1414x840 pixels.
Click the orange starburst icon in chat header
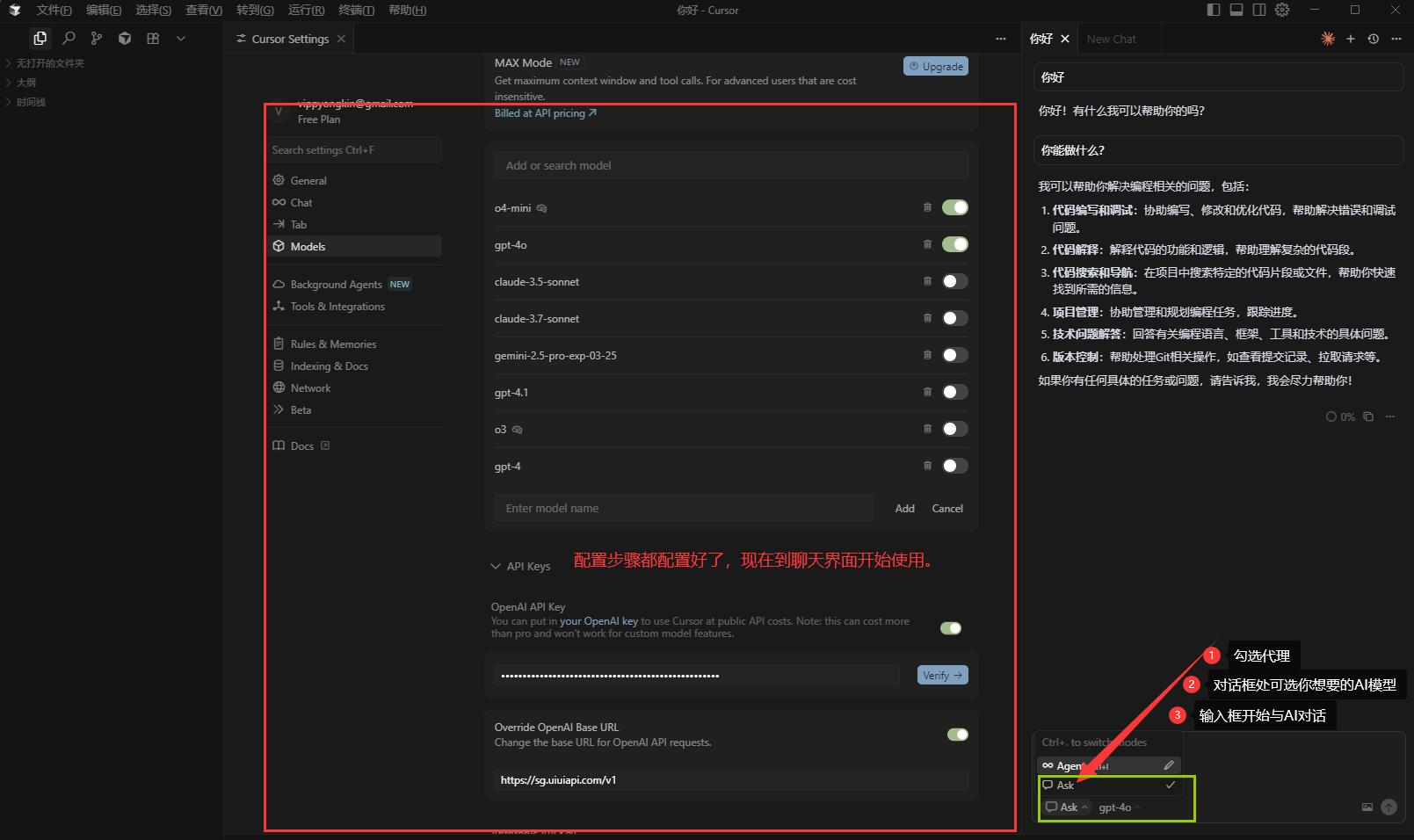1328,39
